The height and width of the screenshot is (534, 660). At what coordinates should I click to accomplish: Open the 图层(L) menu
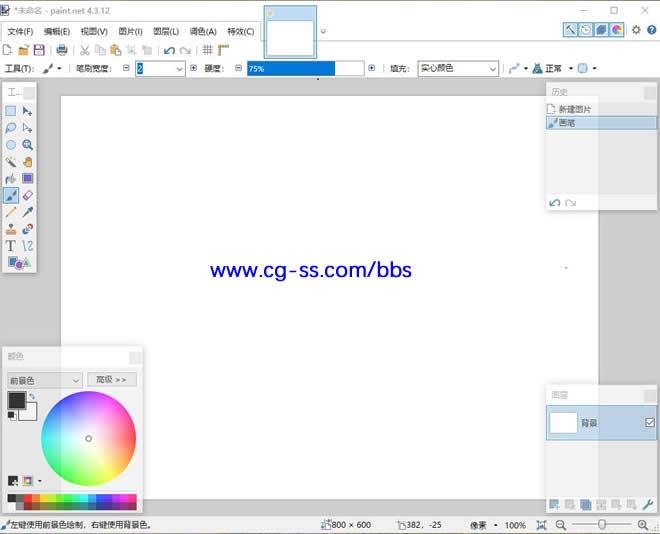[x=166, y=31]
